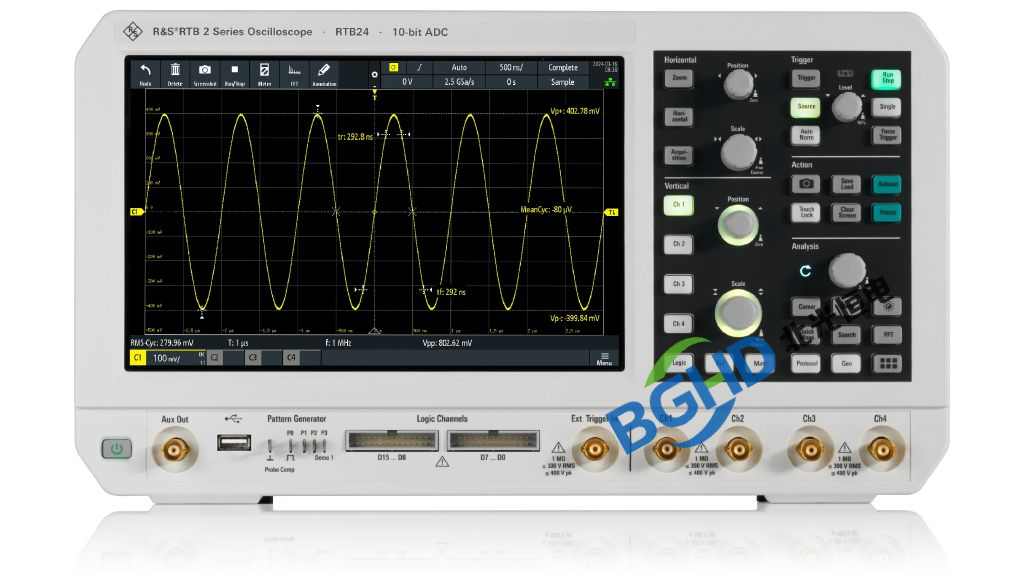Screen dimensions: 1024x576
Task: Click the Vertical Scale knob
Action: 738,313
